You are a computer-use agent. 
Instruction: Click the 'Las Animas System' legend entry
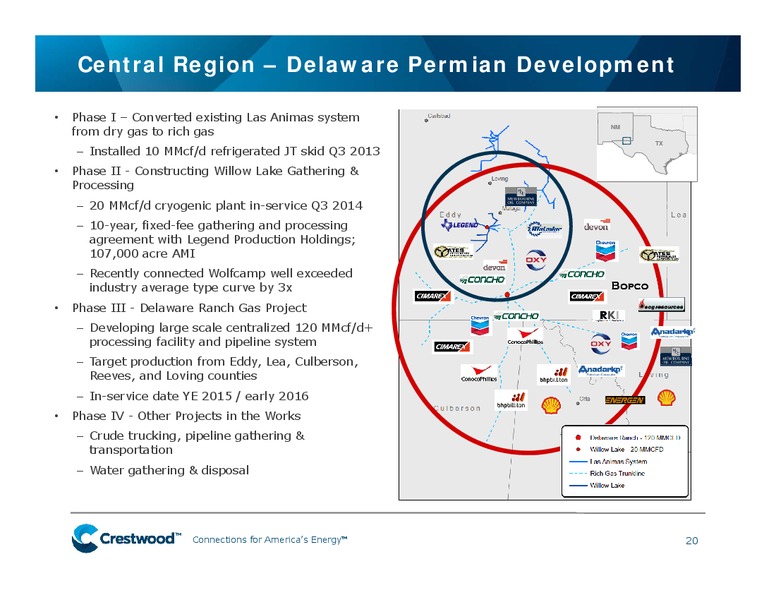(608, 461)
